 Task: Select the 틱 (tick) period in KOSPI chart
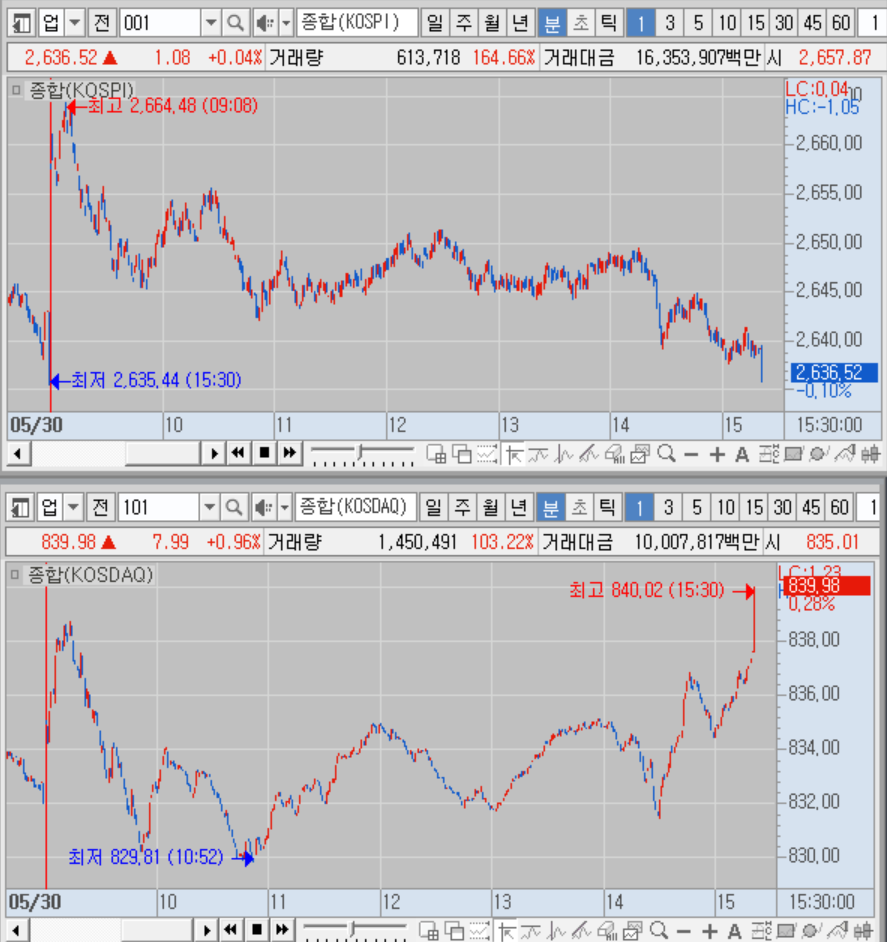(609, 23)
